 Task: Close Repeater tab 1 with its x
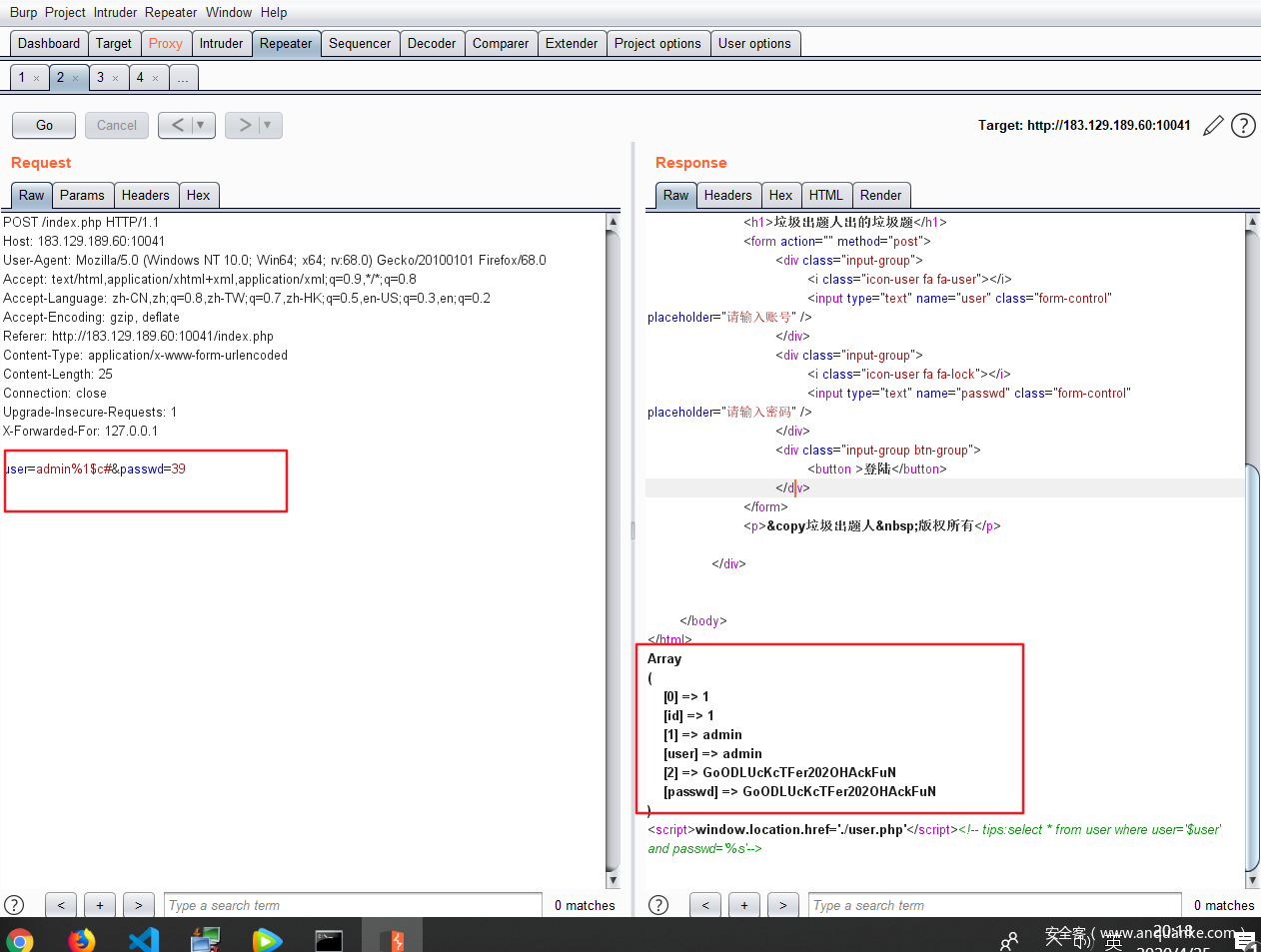point(37,78)
